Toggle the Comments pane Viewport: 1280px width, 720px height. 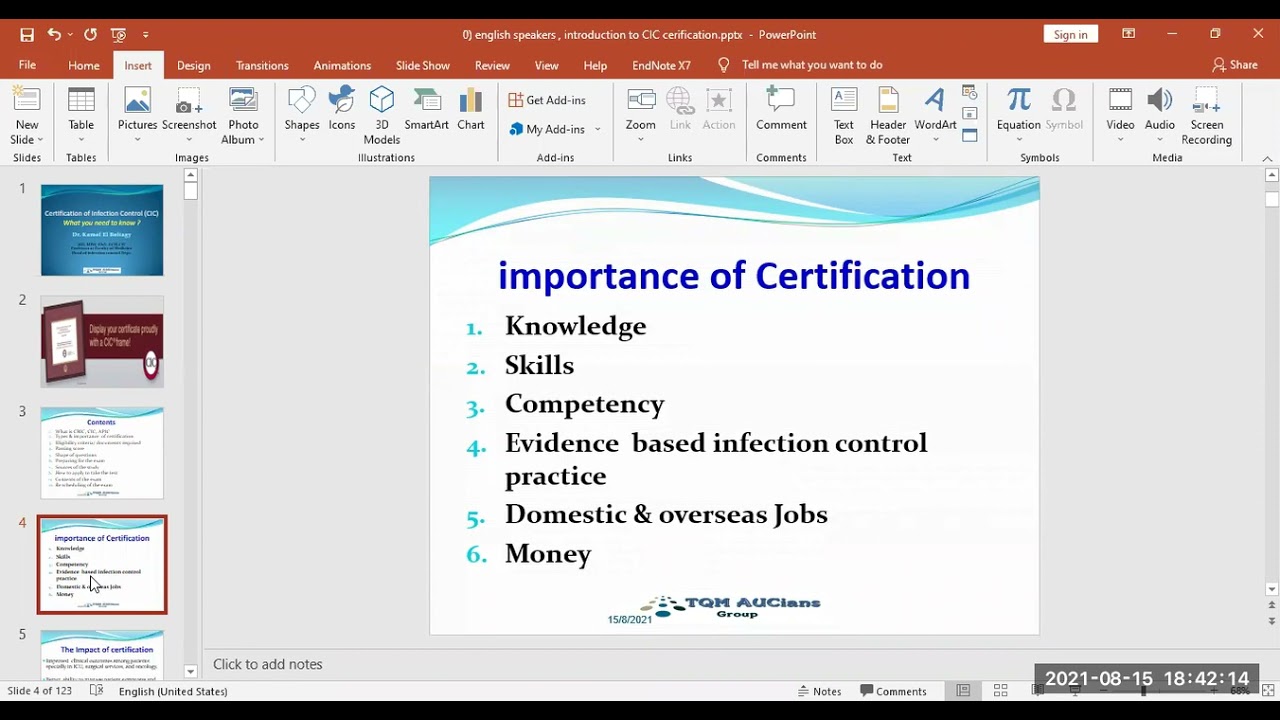(x=893, y=691)
